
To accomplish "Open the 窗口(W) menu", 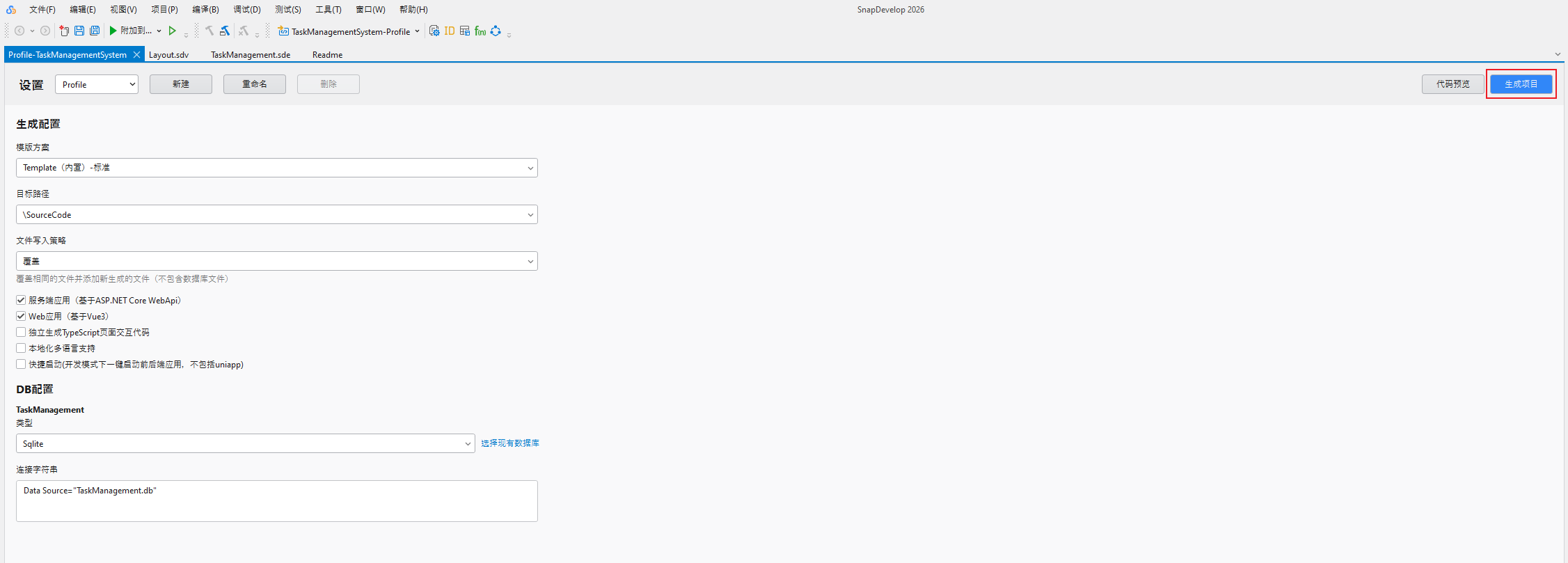I will (370, 10).
